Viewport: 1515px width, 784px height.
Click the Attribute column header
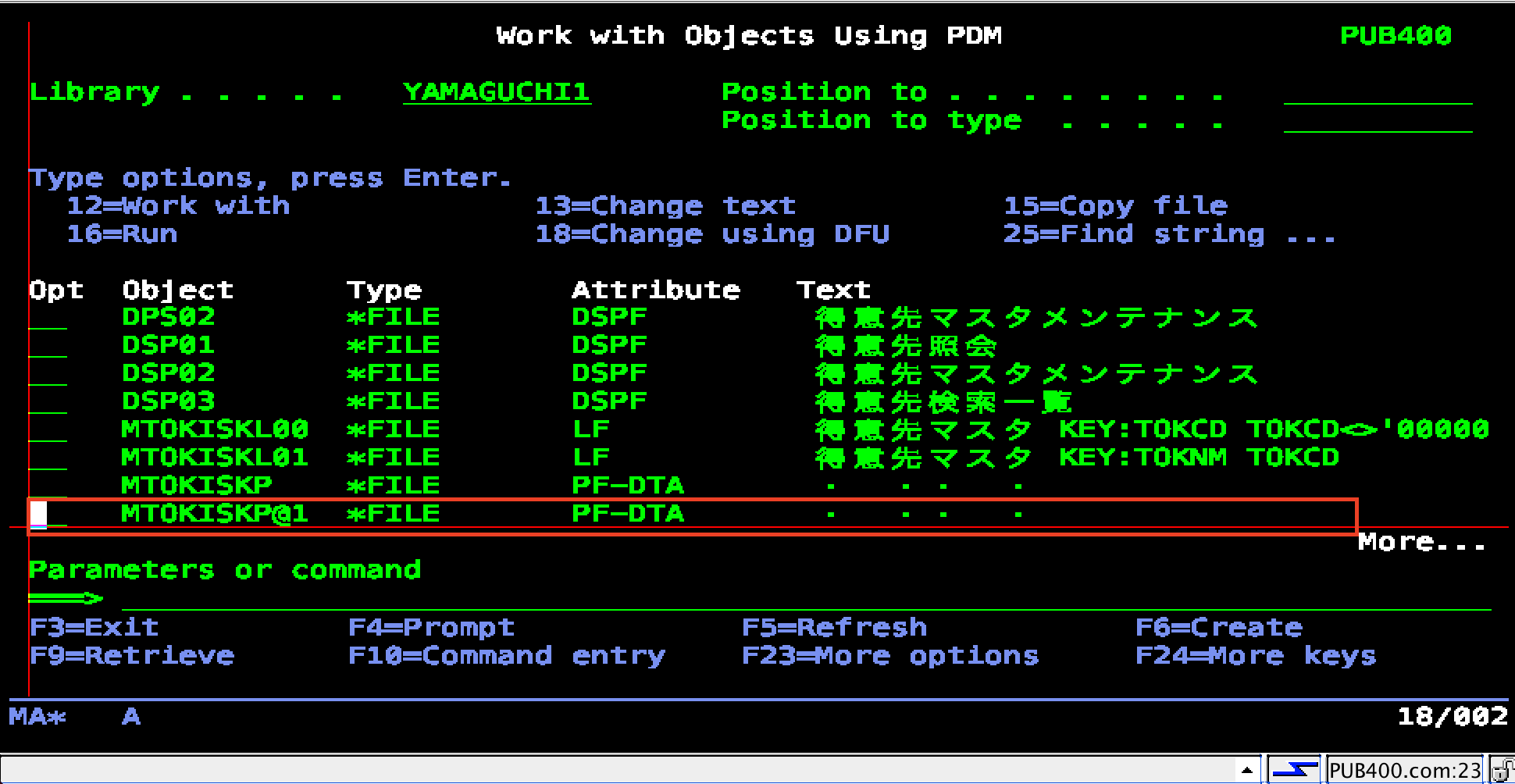tap(656, 290)
